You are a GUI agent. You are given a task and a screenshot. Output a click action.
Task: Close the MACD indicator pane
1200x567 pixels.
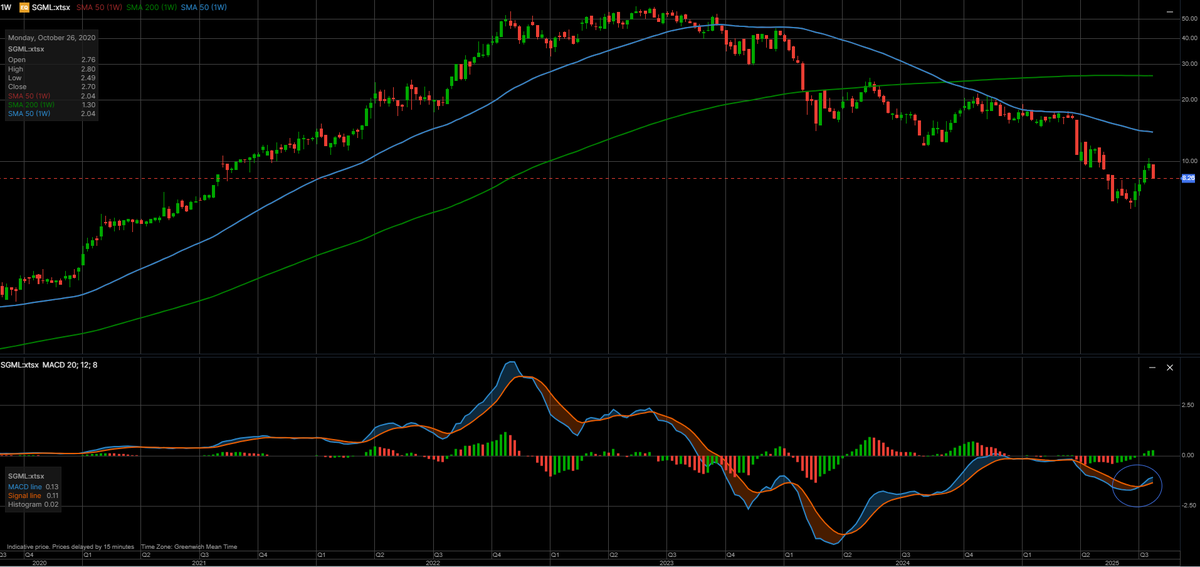point(1170,368)
